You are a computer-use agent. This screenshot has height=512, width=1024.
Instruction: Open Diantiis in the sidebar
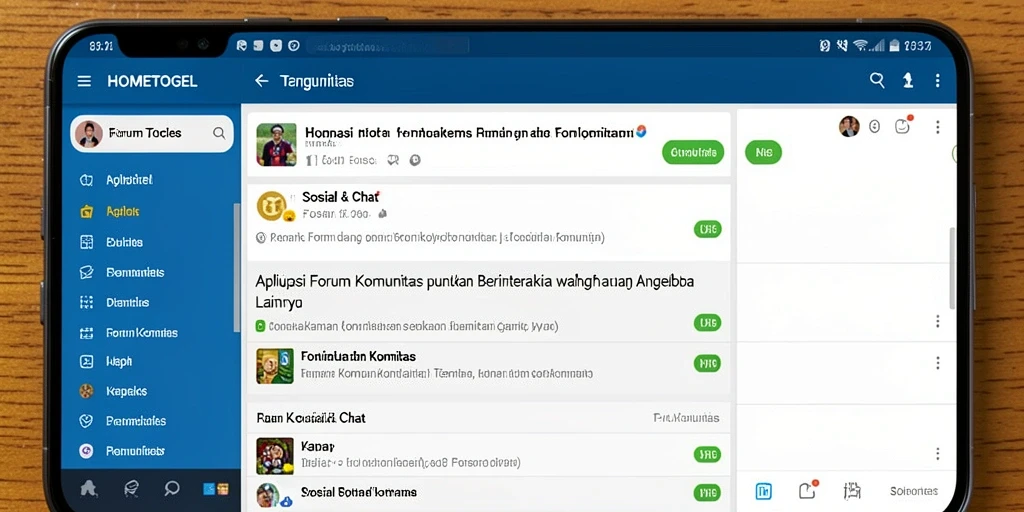(127, 302)
